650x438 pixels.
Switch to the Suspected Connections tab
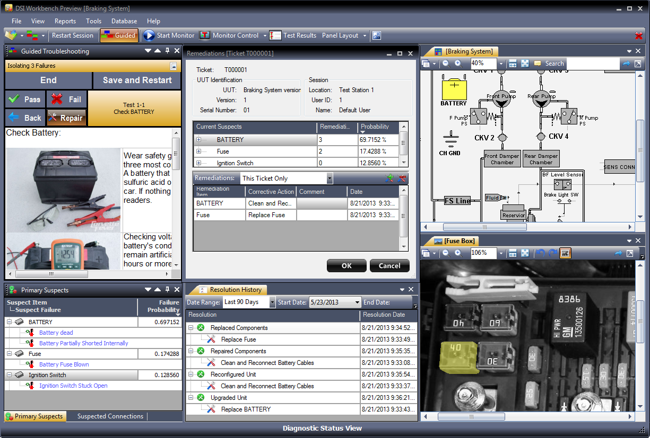pos(111,416)
